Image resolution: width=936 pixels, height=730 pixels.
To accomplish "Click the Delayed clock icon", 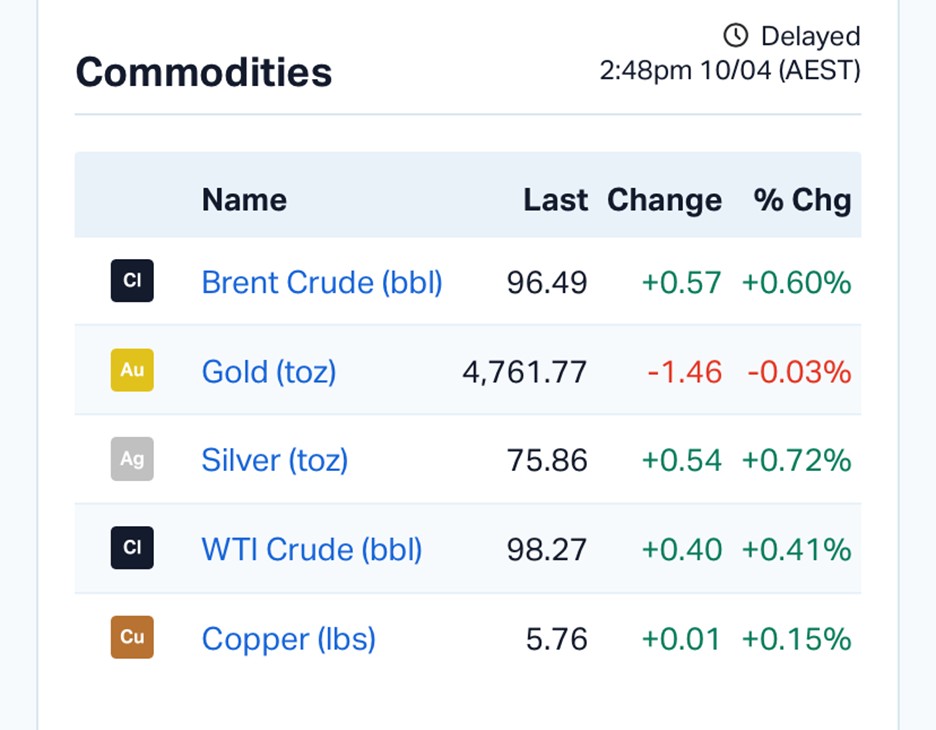I will (736, 36).
